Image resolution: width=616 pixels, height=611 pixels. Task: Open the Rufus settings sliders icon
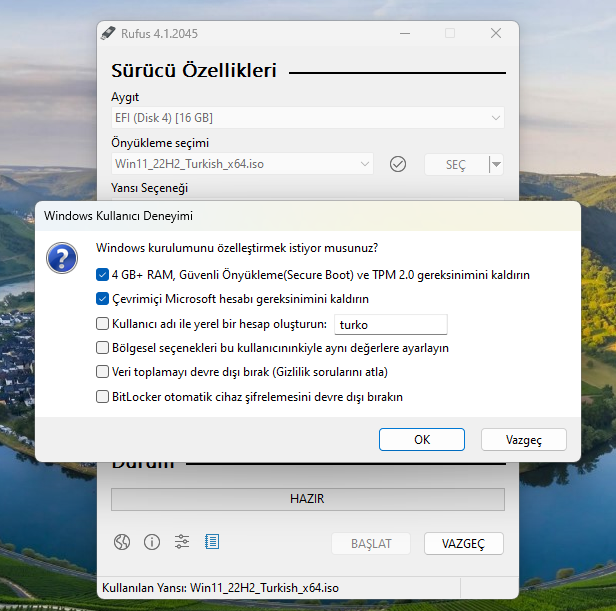182,542
